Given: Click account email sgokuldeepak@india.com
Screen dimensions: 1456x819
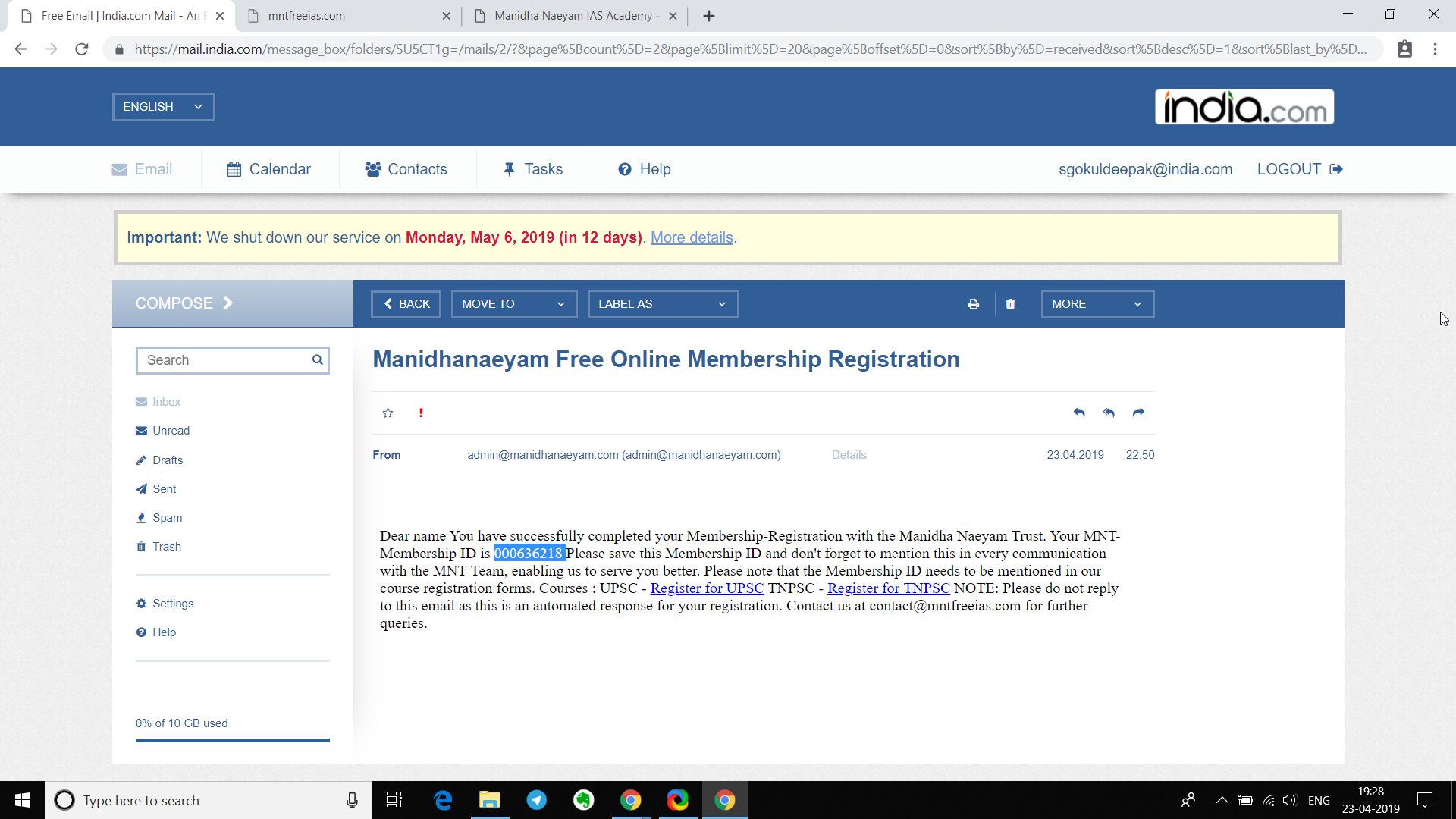Looking at the screenshot, I should [x=1145, y=169].
